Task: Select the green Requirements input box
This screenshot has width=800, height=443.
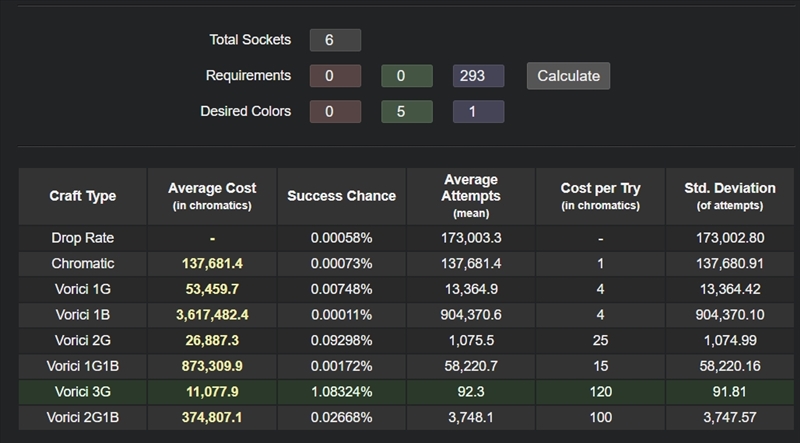Action: click(x=406, y=76)
